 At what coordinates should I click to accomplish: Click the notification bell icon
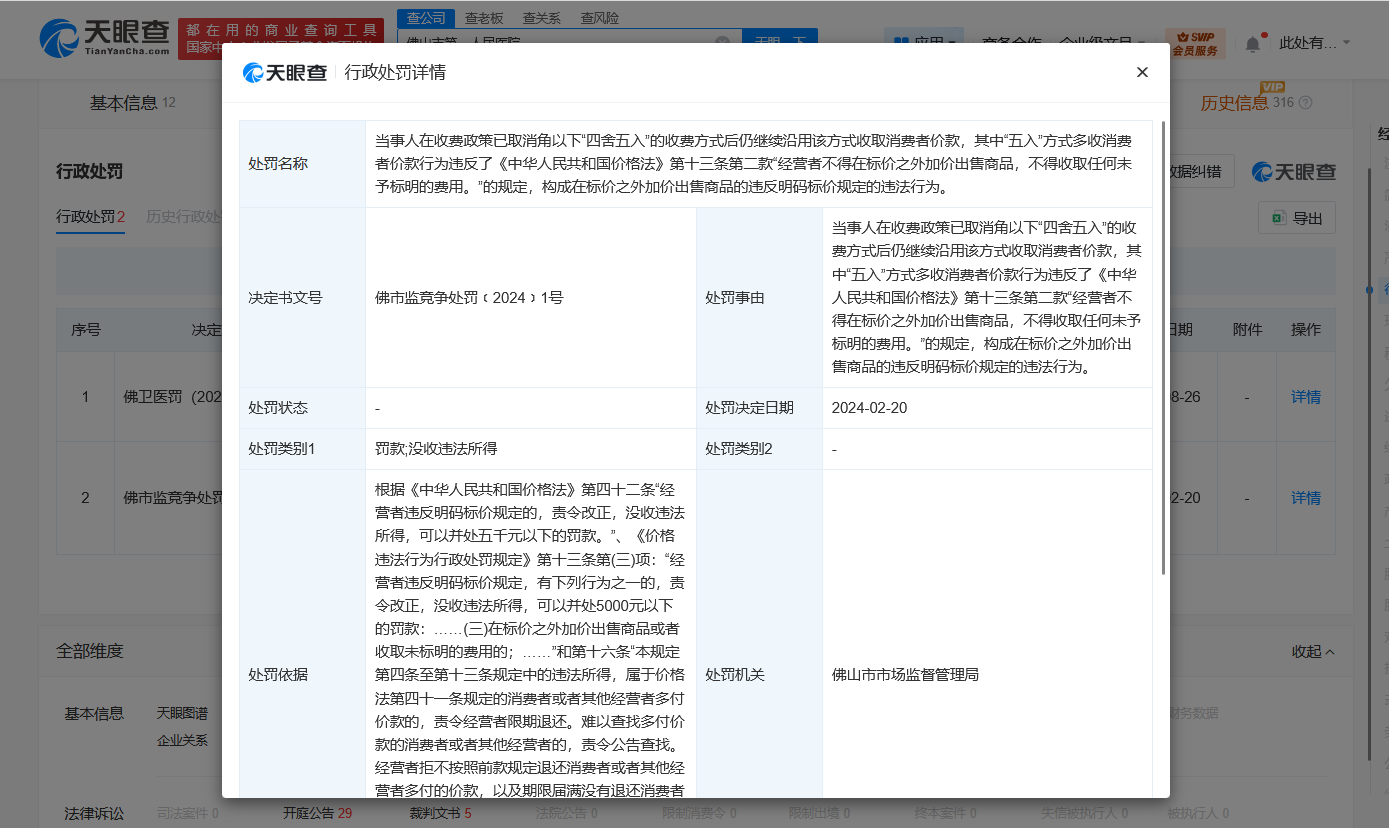pos(1253,45)
